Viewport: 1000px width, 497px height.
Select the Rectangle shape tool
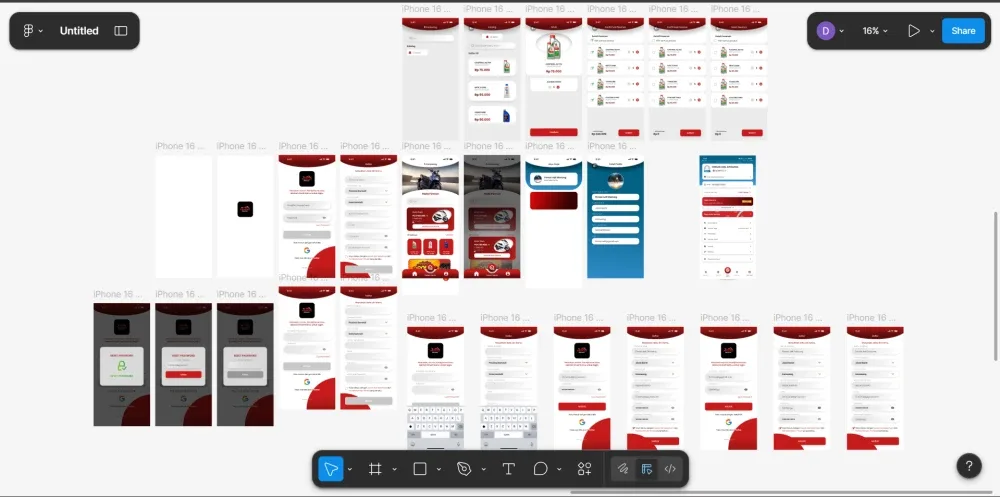point(420,469)
